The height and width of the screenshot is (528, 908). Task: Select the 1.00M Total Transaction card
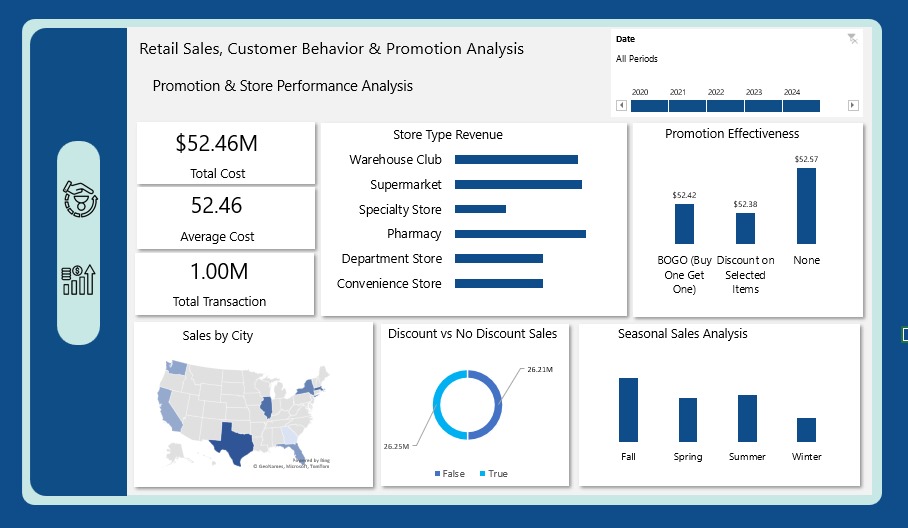225,284
